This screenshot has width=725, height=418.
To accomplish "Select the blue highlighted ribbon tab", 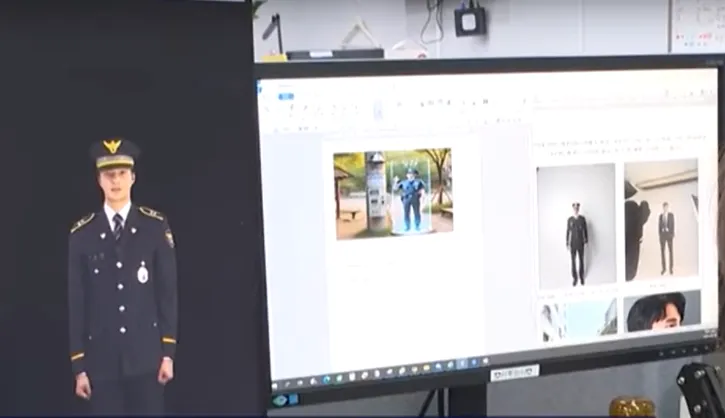I will click(286, 97).
